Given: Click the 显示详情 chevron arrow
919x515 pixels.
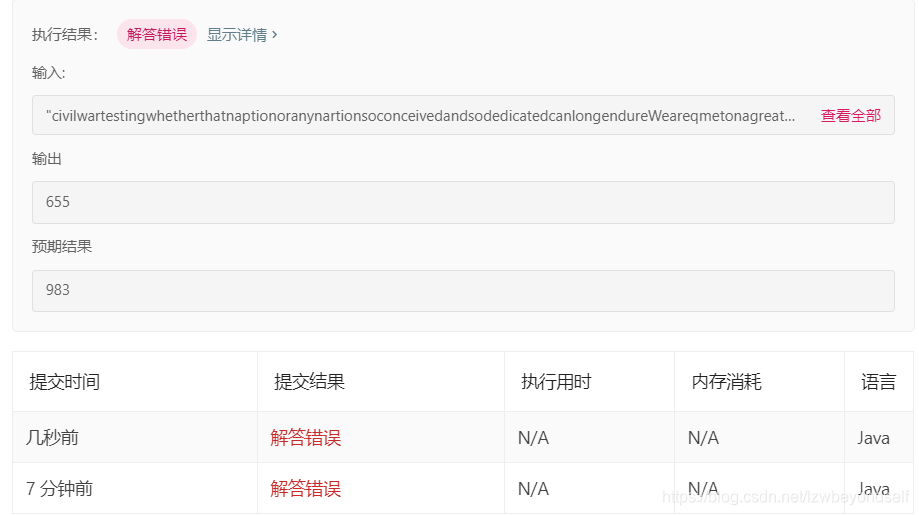Looking at the screenshot, I should coord(274,35).
